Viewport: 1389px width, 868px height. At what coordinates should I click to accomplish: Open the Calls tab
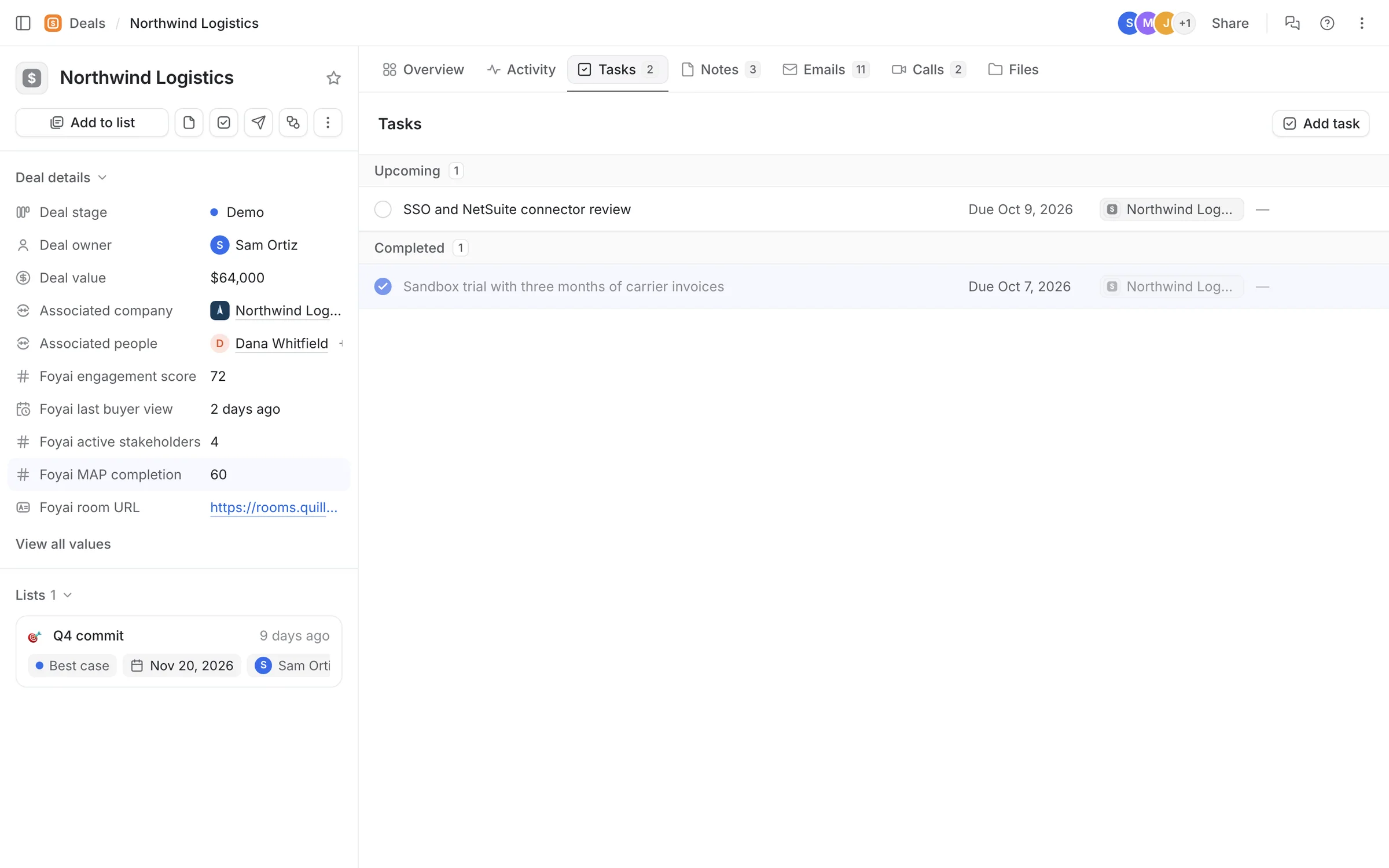pos(928,69)
